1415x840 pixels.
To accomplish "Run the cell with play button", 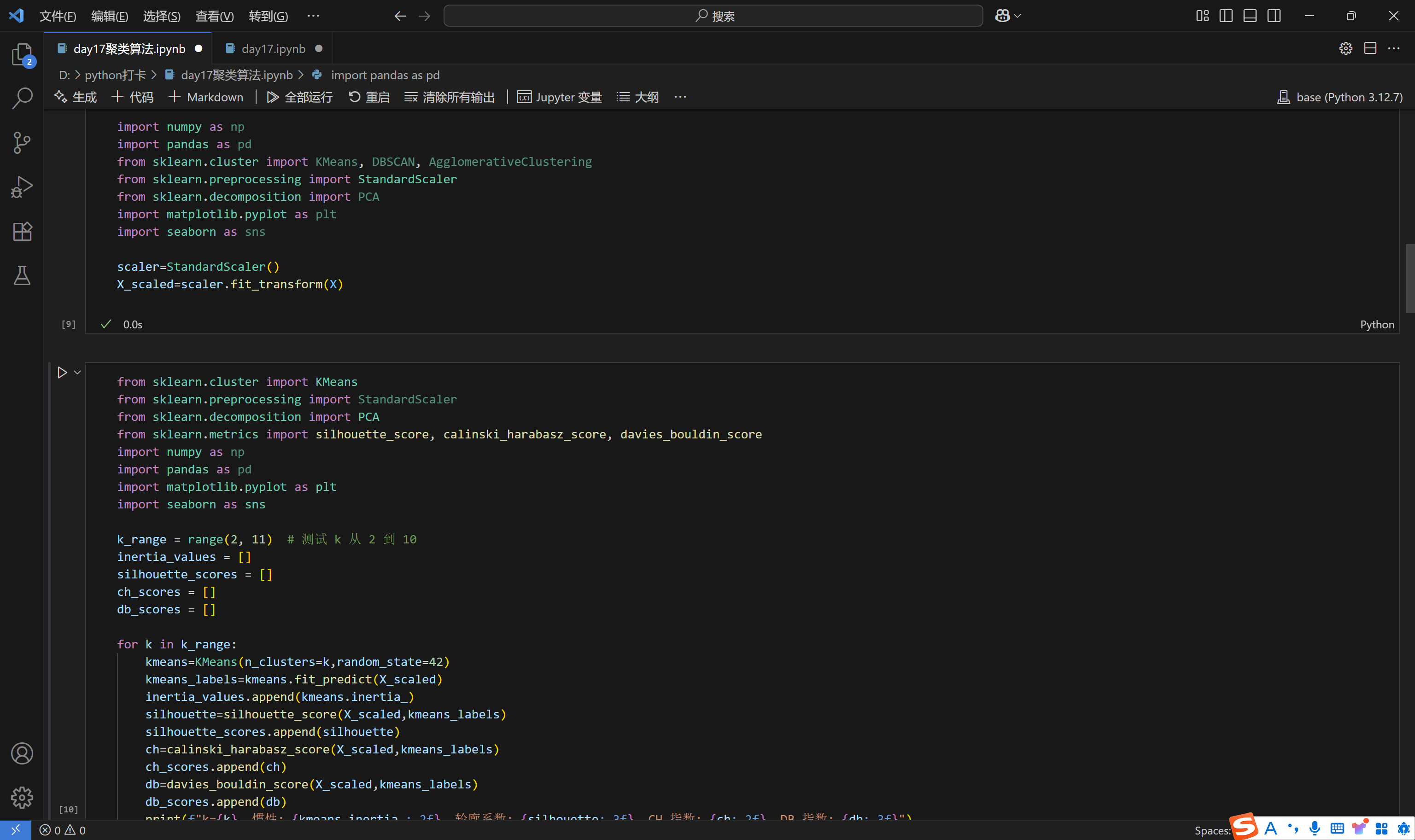I will 62,373.
